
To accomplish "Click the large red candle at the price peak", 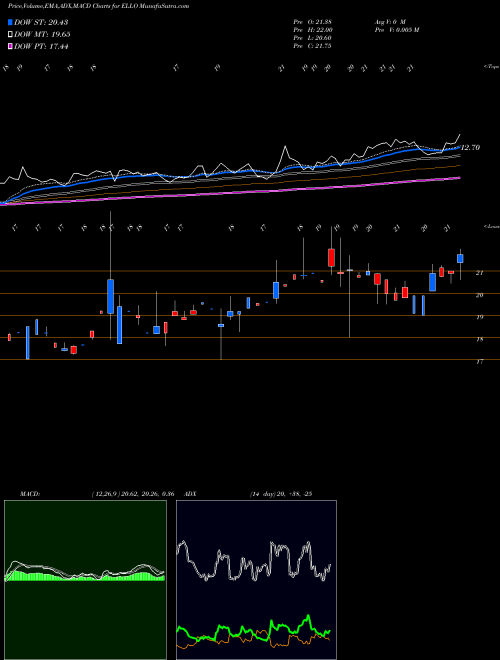I will click(x=331, y=257).
